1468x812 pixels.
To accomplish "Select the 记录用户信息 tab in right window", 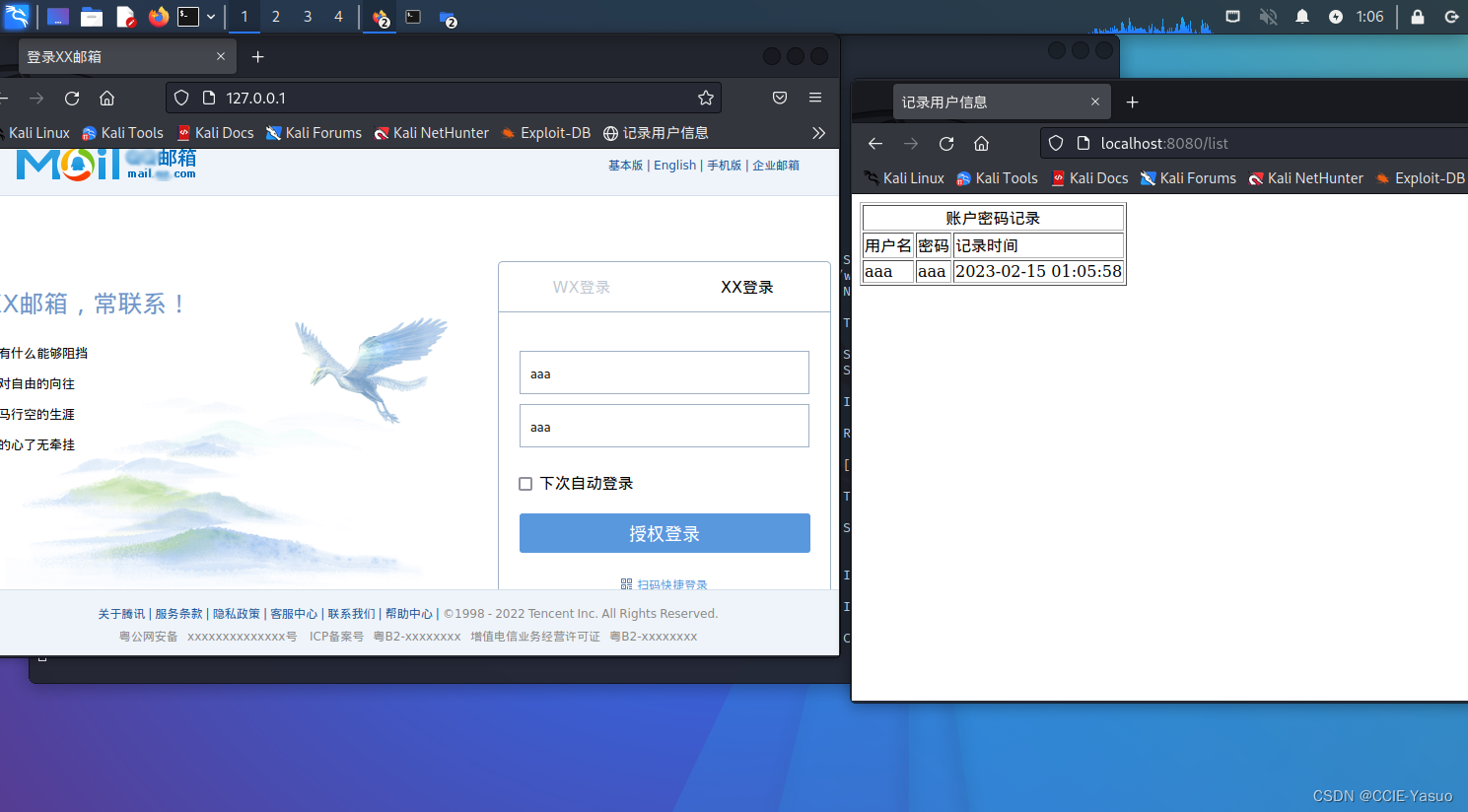I will pyautogui.click(x=1002, y=101).
